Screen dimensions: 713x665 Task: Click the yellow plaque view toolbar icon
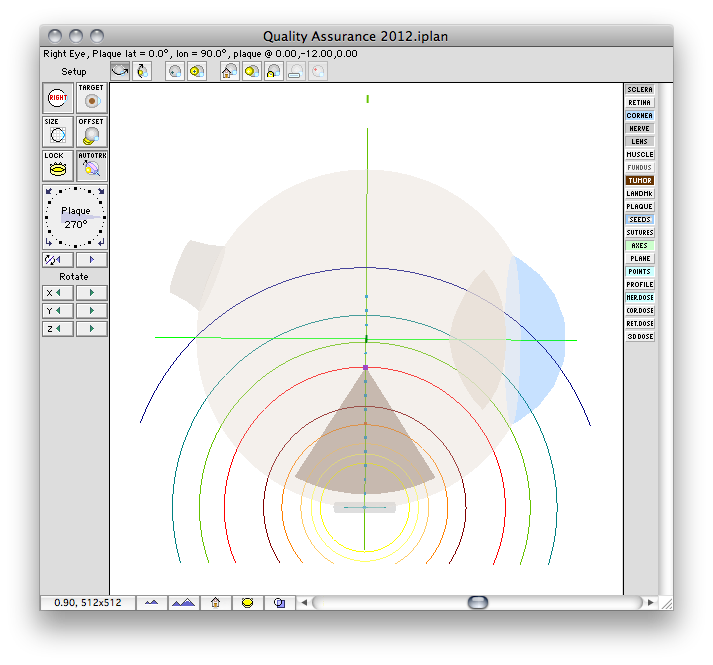click(x=251, y=71)
